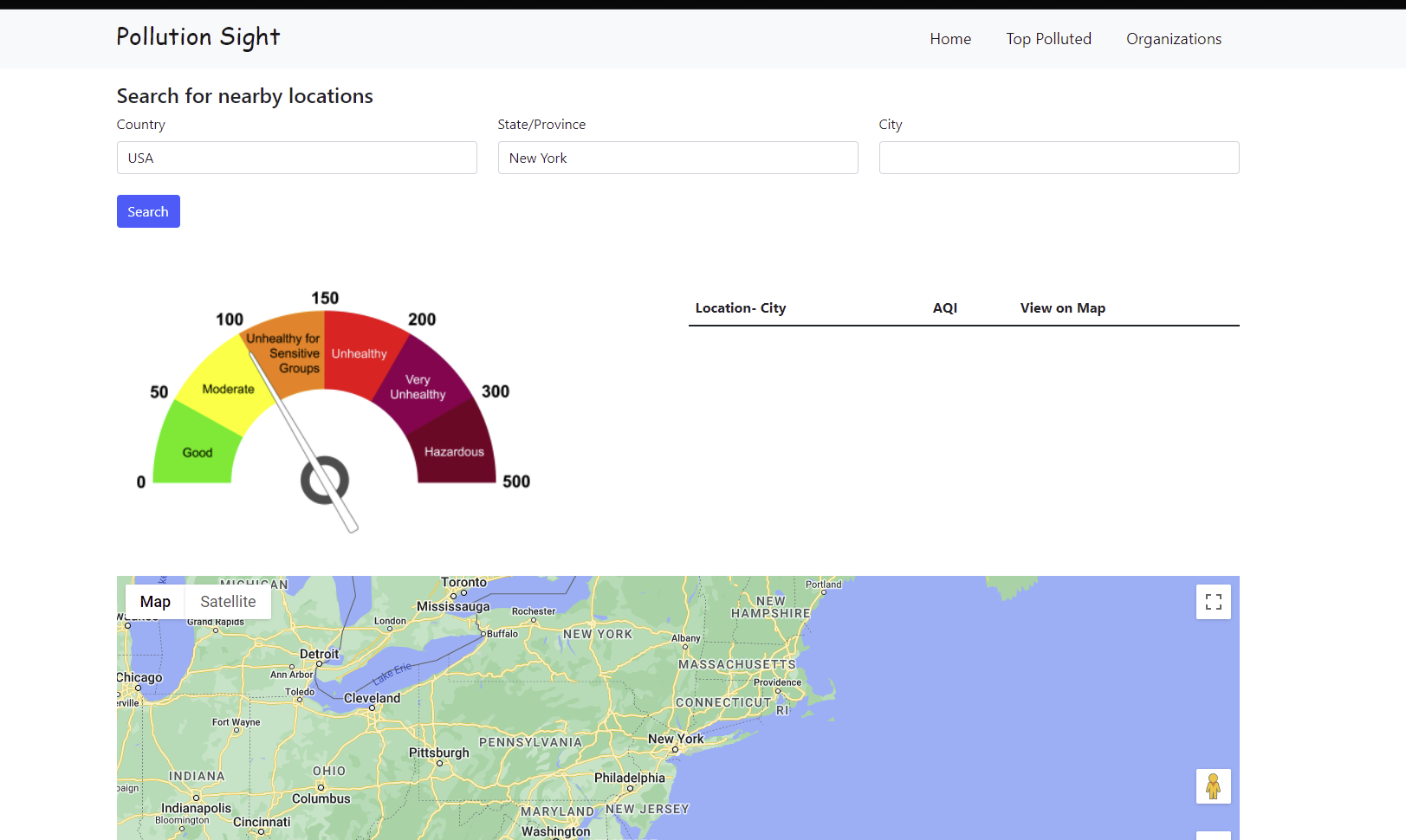Screen dimensions: 1406x840
Task: Open the map fullscreen view icon
Action: (1213, 602)
